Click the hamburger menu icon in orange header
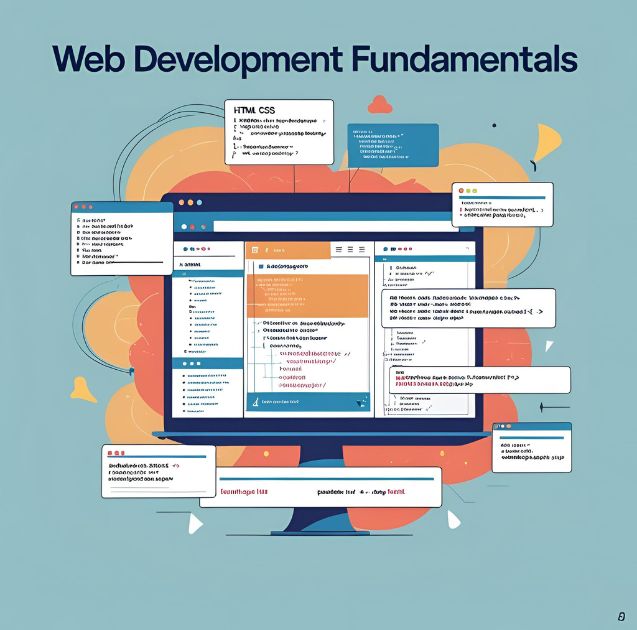This screenshot has width=637, height=630. click(339, 249)
